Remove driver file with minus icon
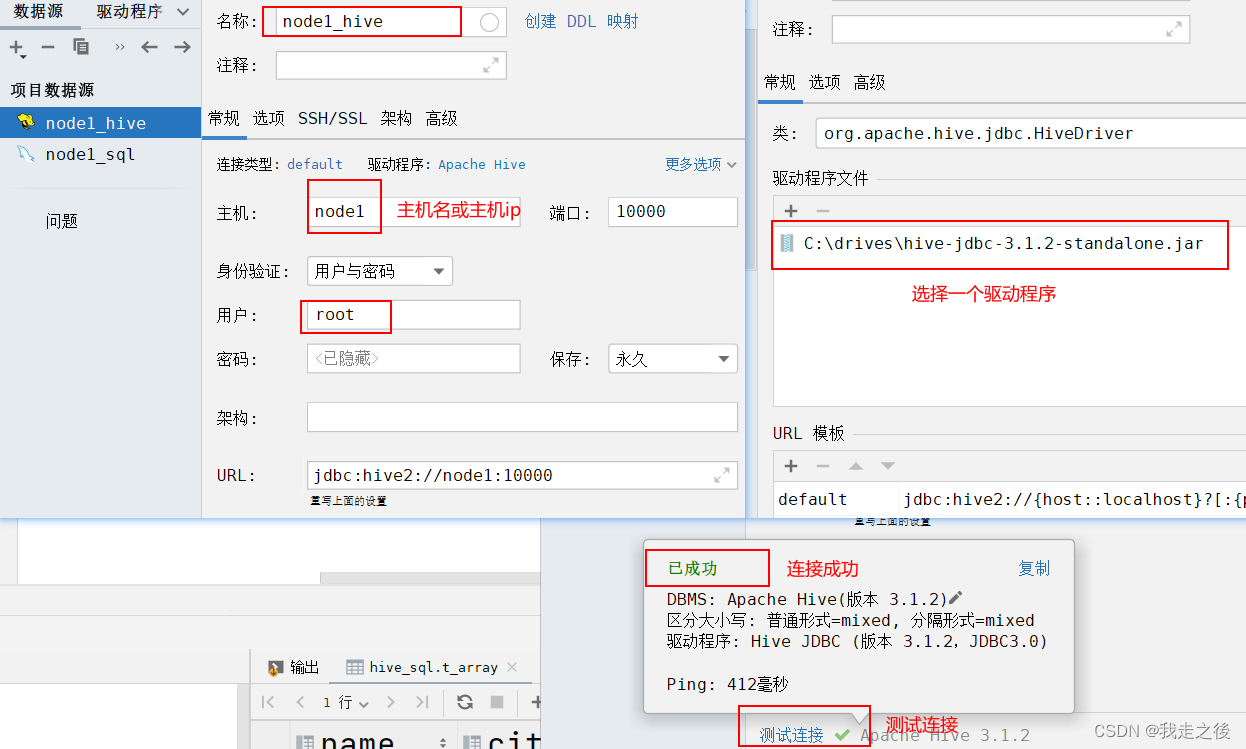Viewport: 1246px width, 749px height. point(822,211)
